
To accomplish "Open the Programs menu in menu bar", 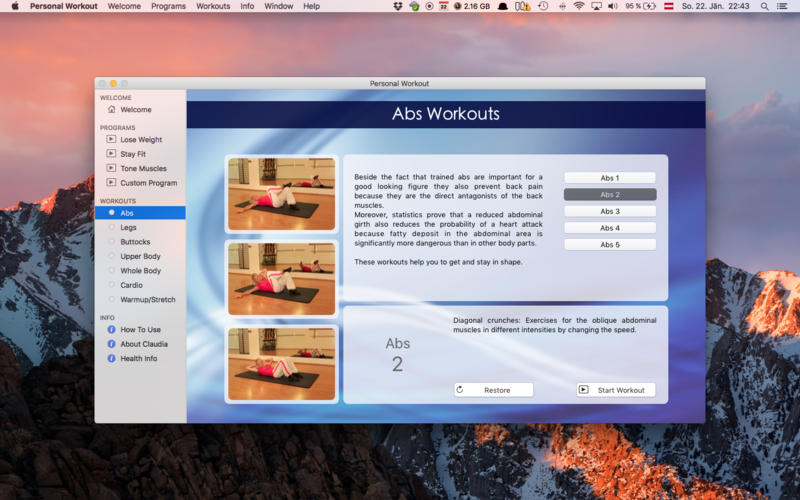I will click(x=168, y=6).
